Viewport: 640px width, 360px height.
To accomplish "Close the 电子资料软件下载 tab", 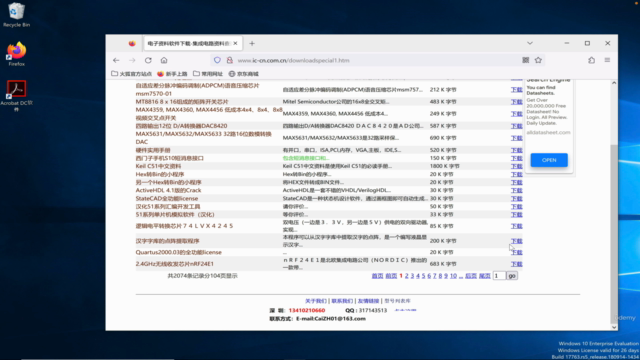I will coord(235,43).
